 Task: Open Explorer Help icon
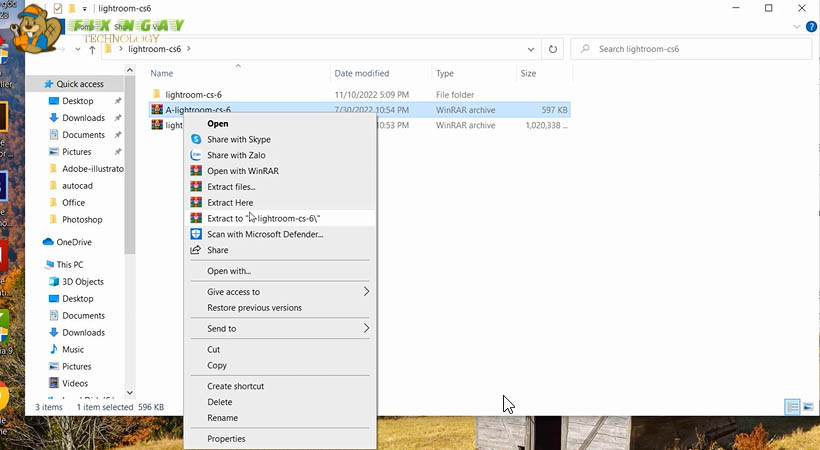[x=811, y=26]
